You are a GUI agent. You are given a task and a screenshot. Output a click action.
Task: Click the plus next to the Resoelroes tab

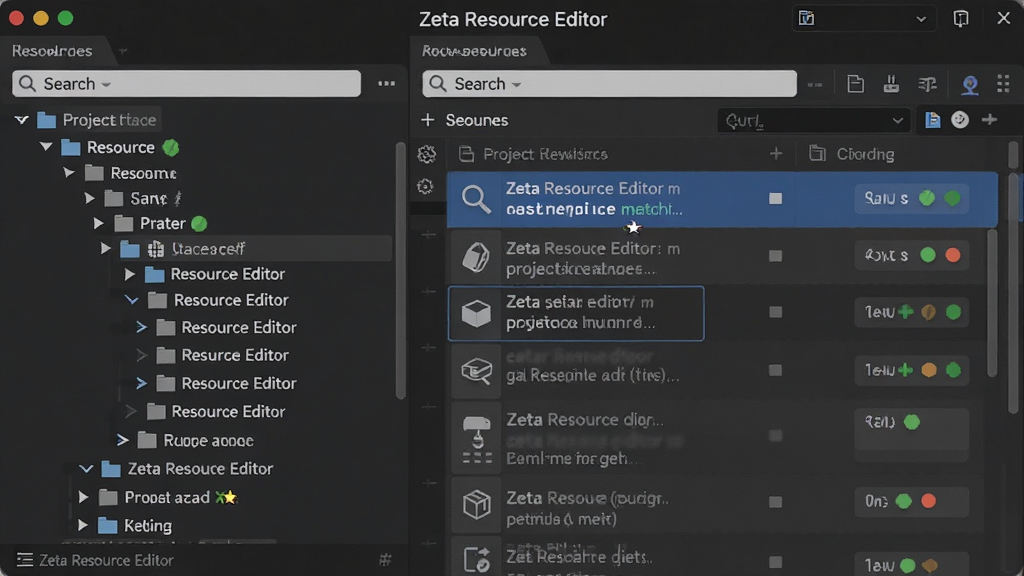123,51
